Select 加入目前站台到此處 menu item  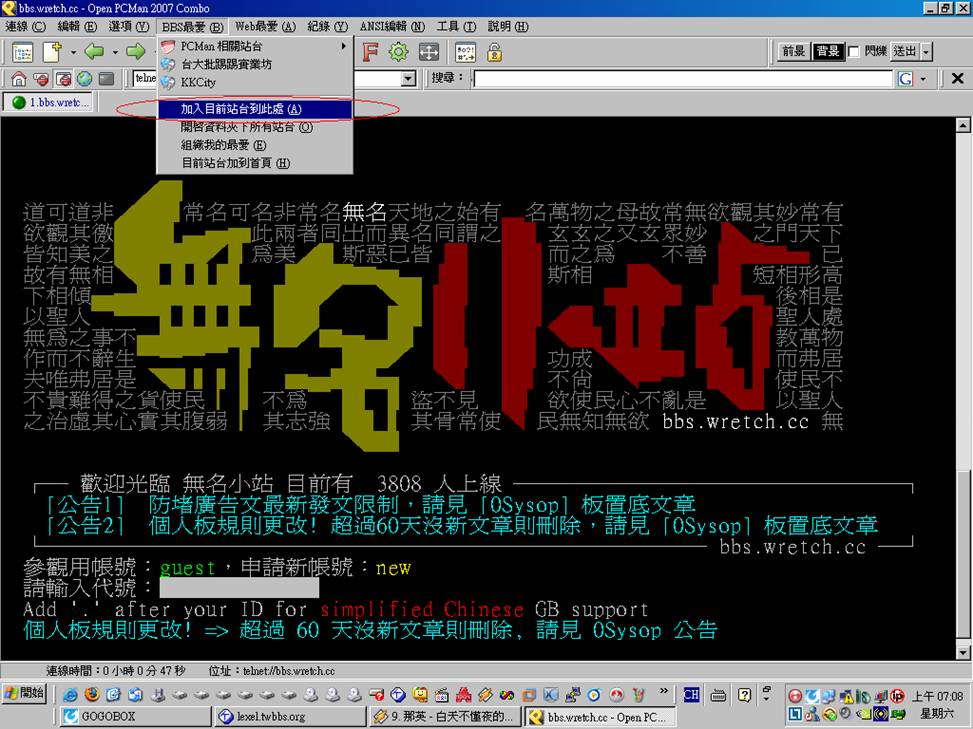(x=240, y=109)
